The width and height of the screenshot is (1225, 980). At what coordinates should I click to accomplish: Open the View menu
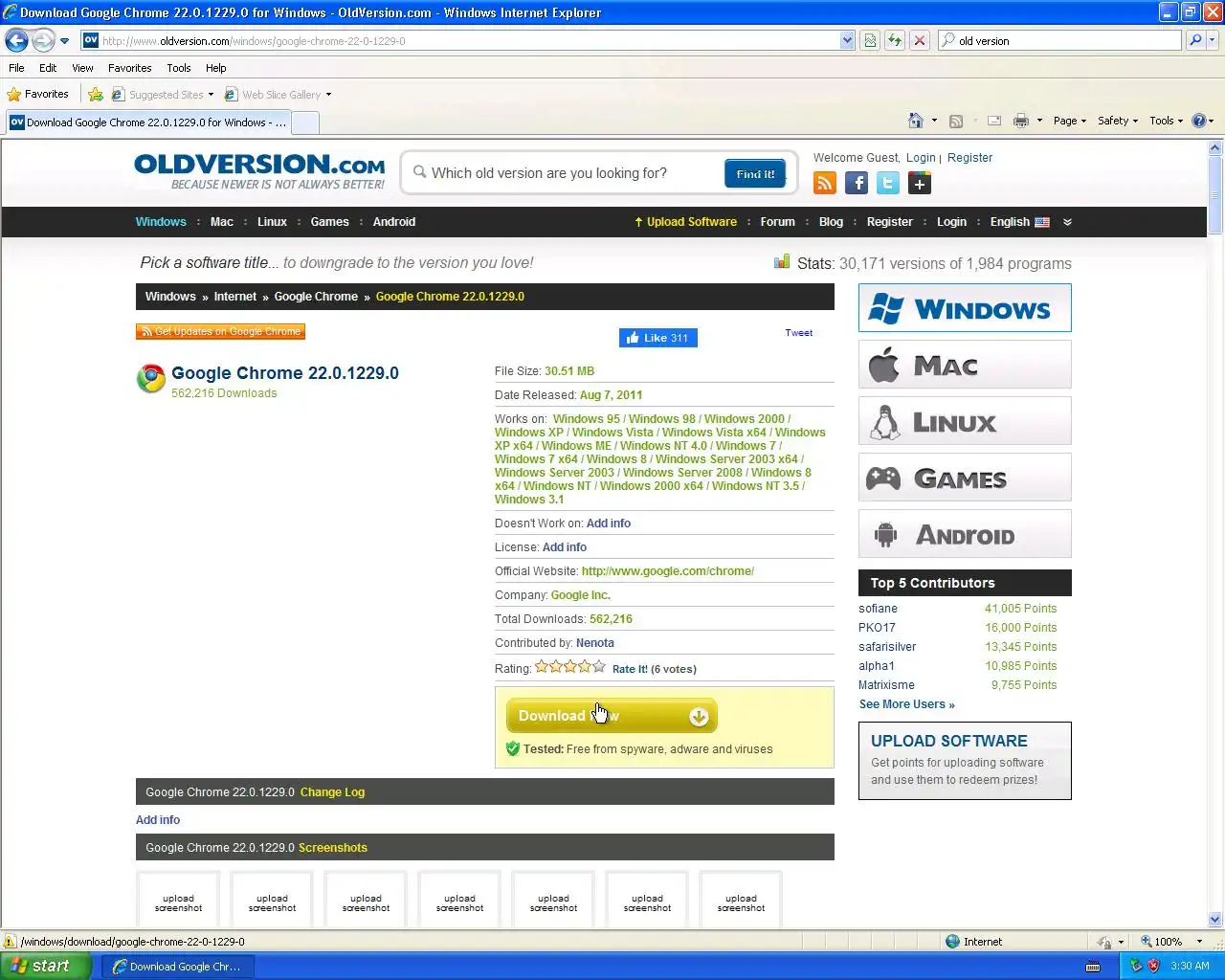coord(82,68)
